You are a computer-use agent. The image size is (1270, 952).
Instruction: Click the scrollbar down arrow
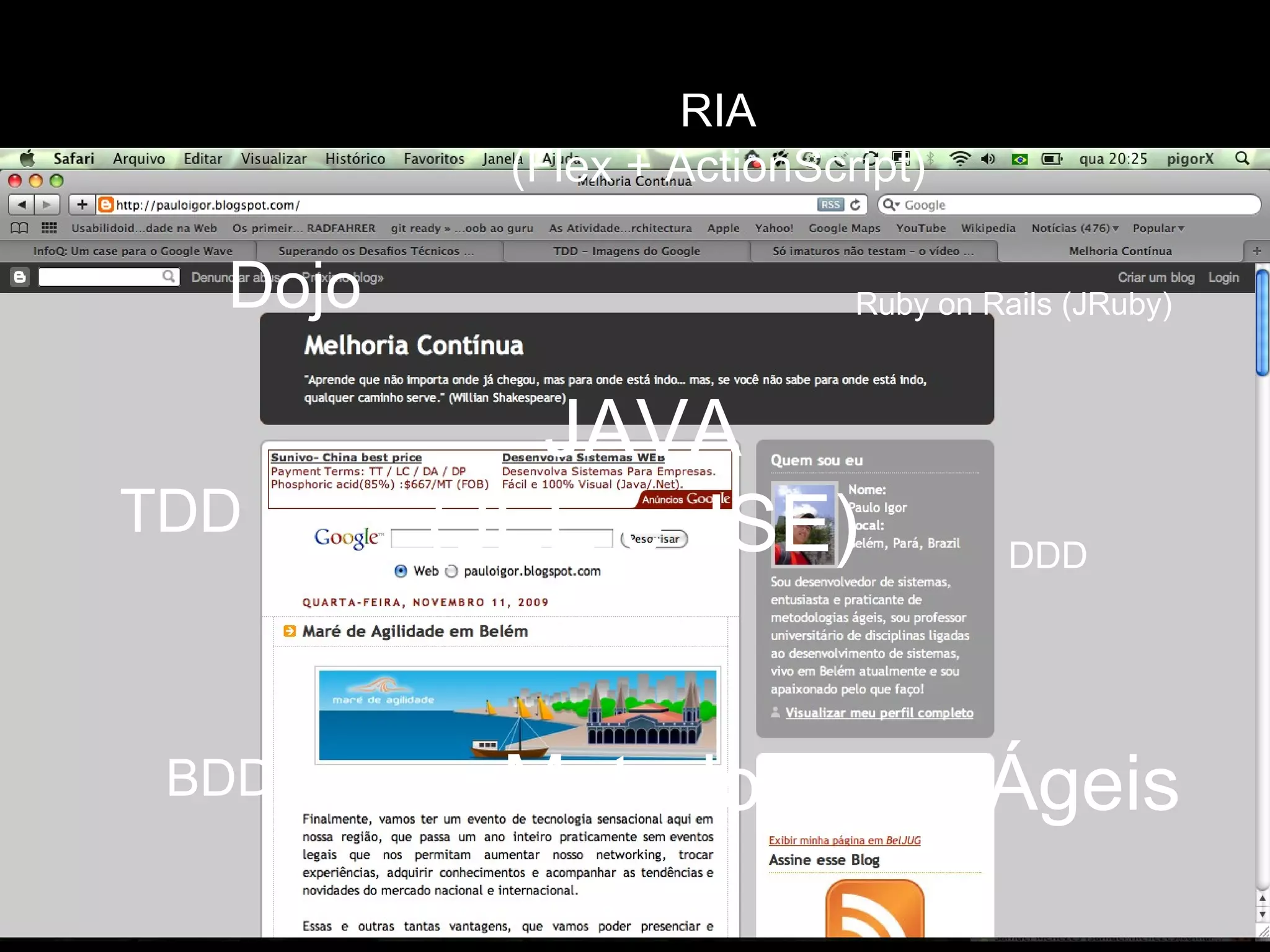point(1263,914)
